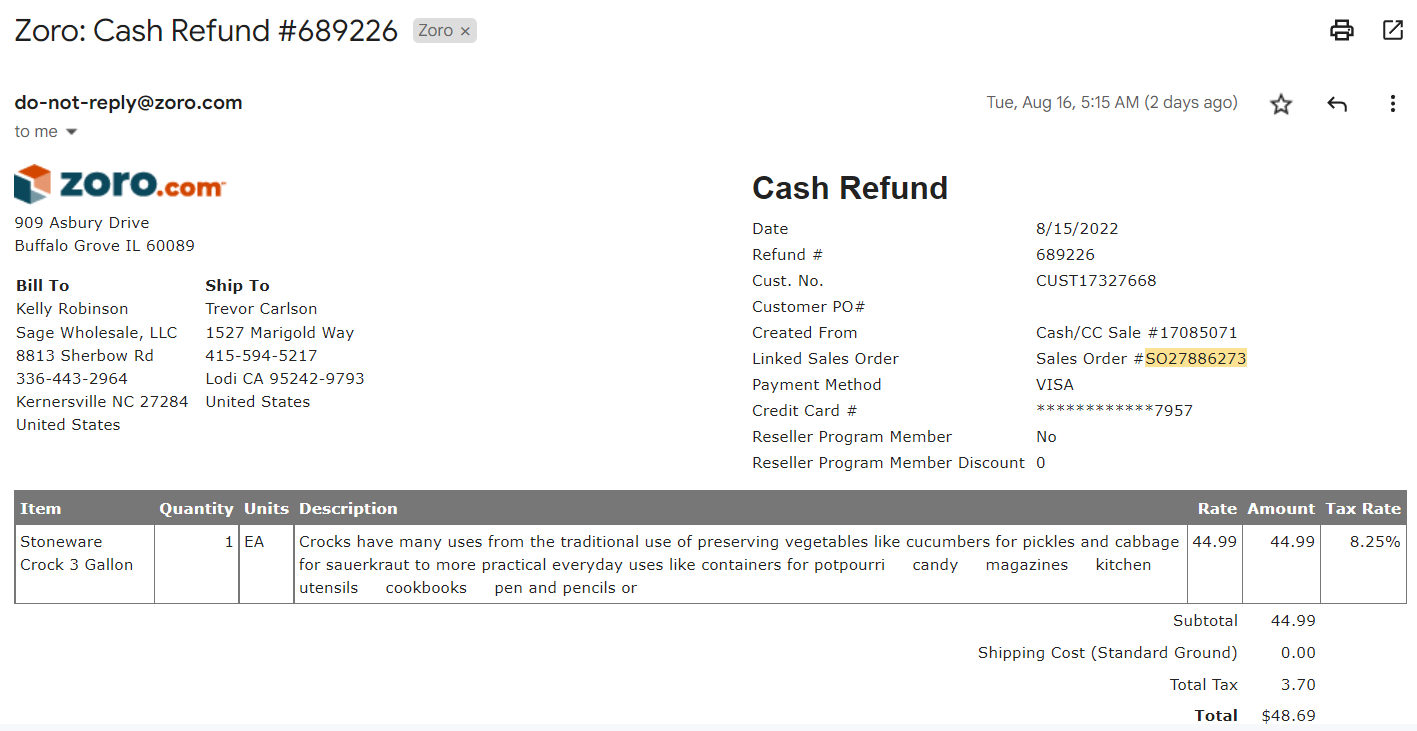The image size is (1417, 731).
Task: Click the Tax Rate column header
Action: pyautogui.click(x=1363, y=508)
